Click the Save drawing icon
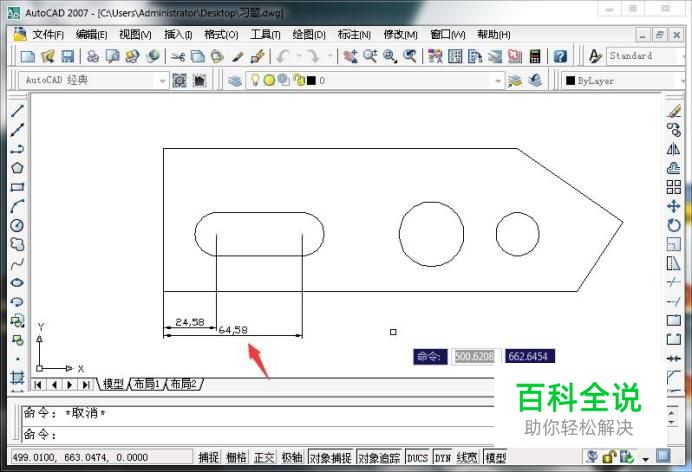This screenshot has height=472, width=692. [67, 56]
